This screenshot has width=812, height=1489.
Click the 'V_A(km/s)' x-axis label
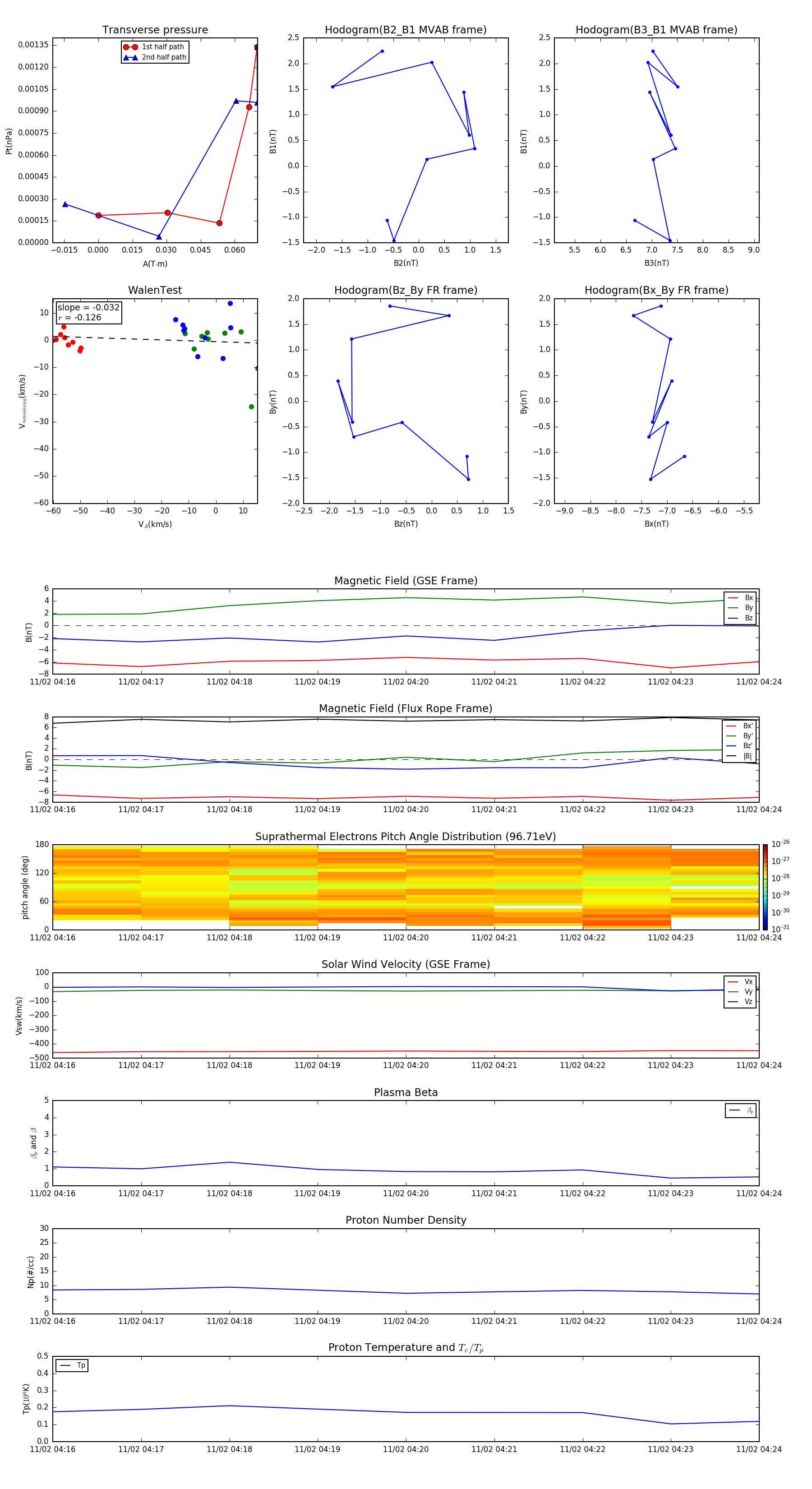click(x=155, y=524)
